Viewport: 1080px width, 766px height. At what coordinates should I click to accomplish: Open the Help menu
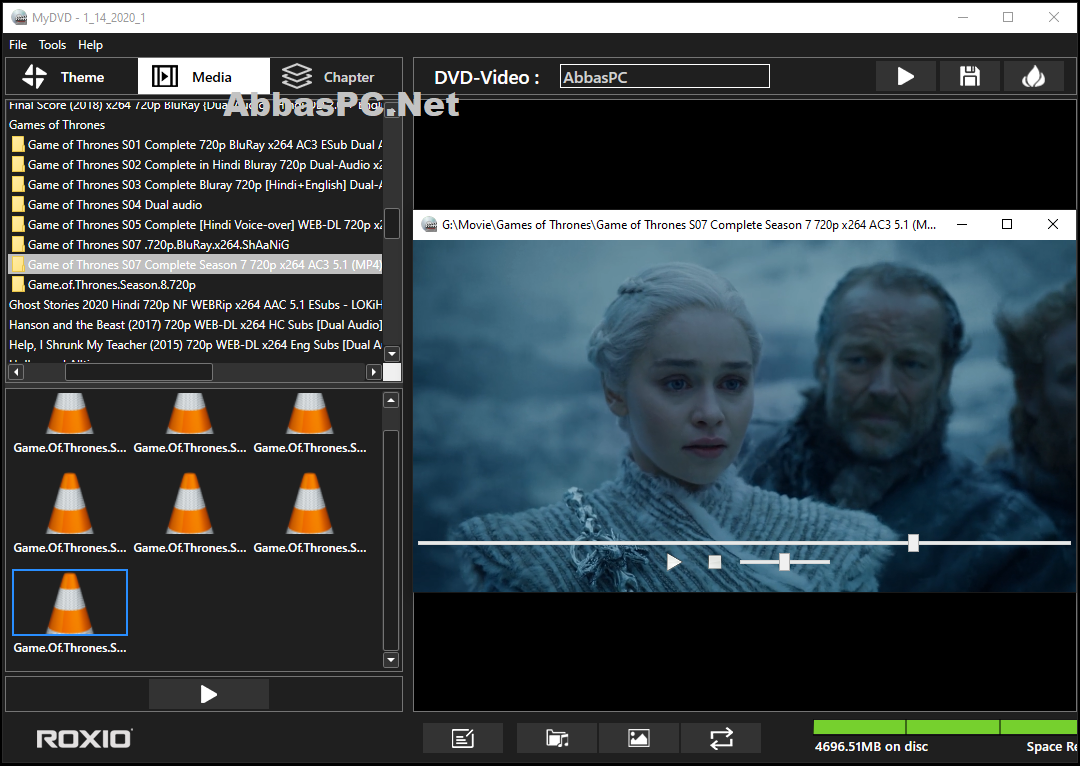[x=90, y=45]
